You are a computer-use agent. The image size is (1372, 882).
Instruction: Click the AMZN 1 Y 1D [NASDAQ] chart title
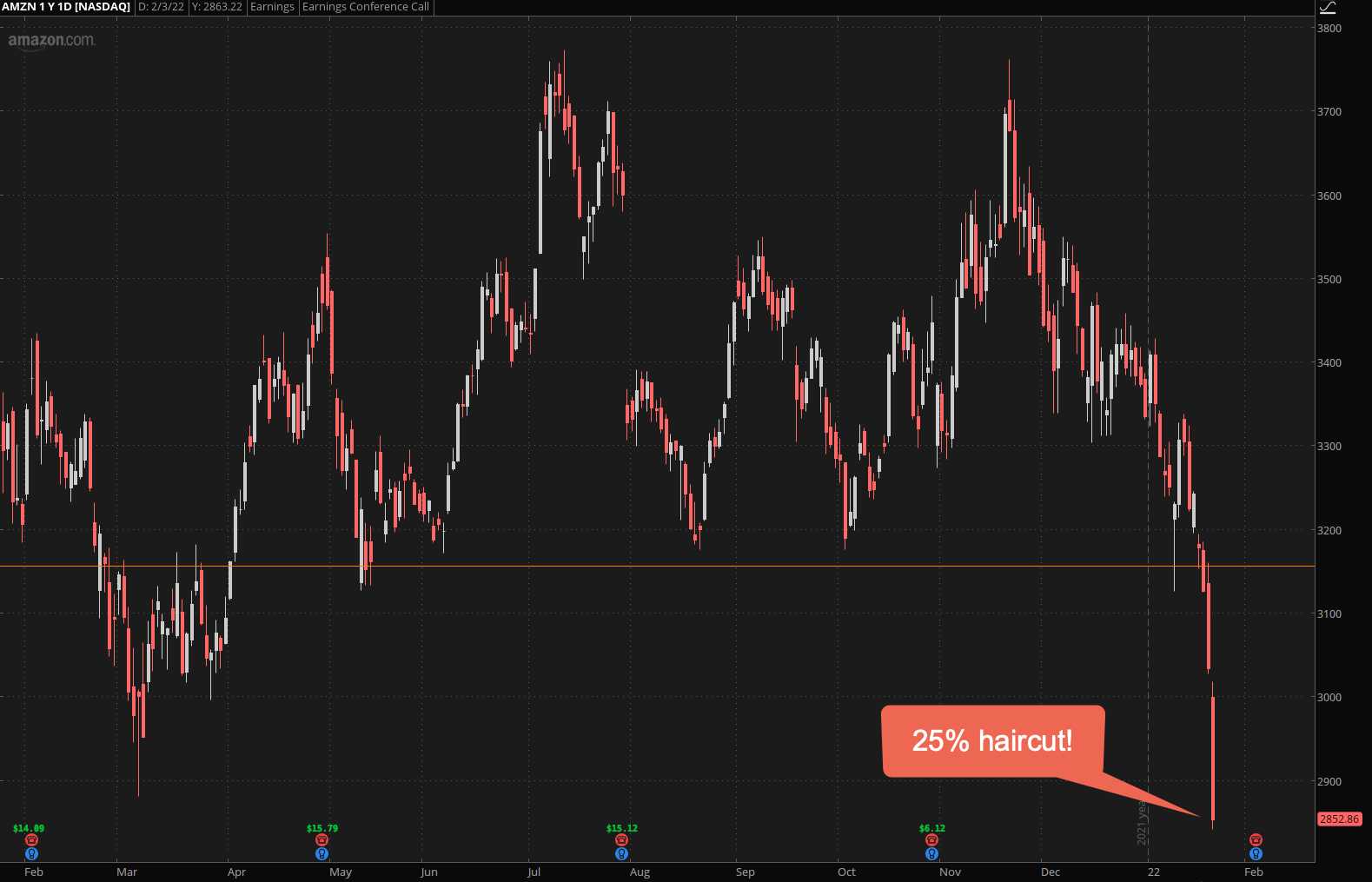66,7
